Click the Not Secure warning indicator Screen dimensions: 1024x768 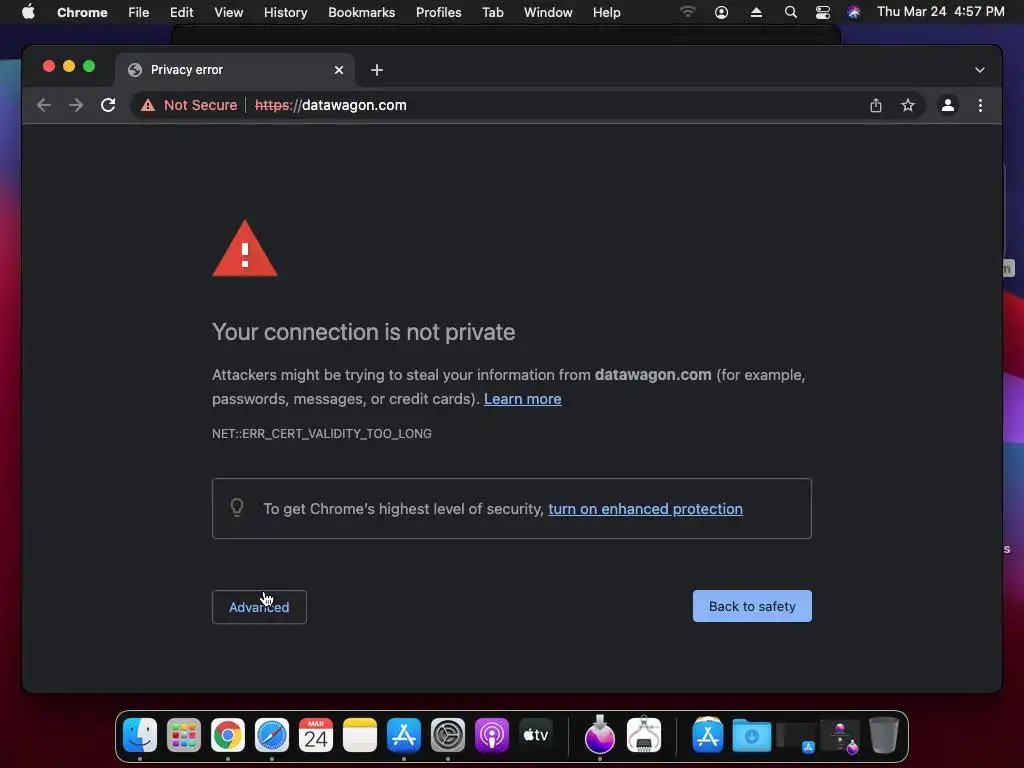[189, 105]
